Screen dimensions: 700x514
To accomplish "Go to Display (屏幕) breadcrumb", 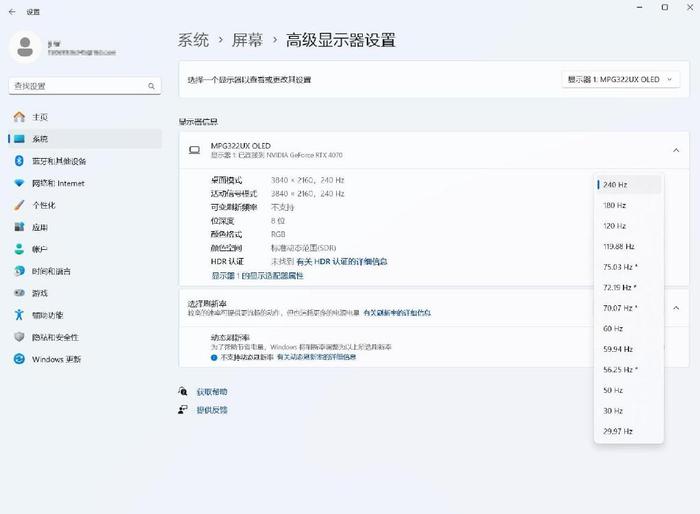I will click(247, 40).
